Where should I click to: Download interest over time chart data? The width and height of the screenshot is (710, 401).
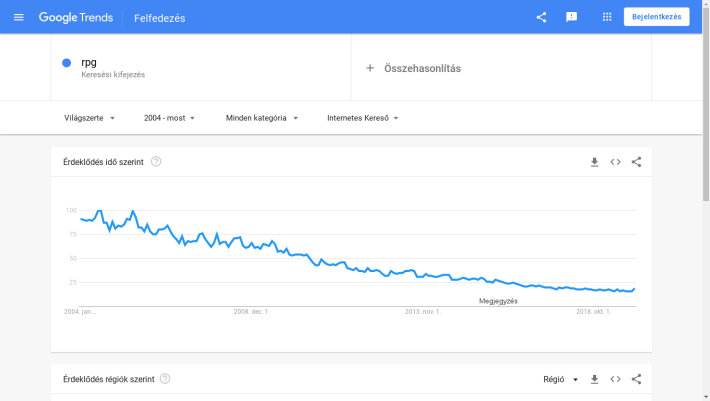[x=595, y=162]
